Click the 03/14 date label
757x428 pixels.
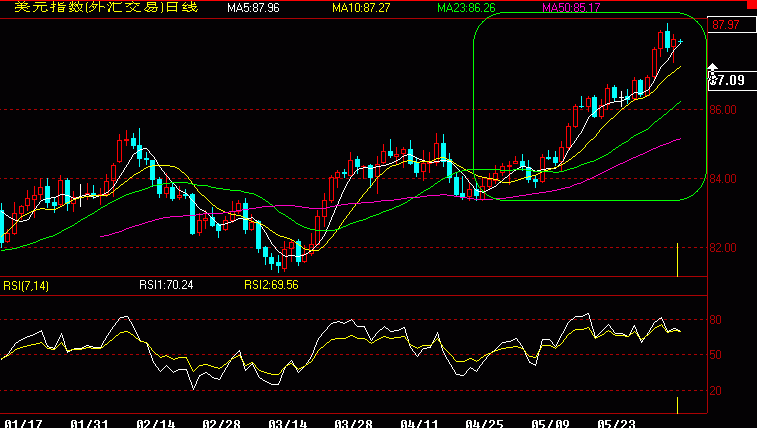pos(287,424)
